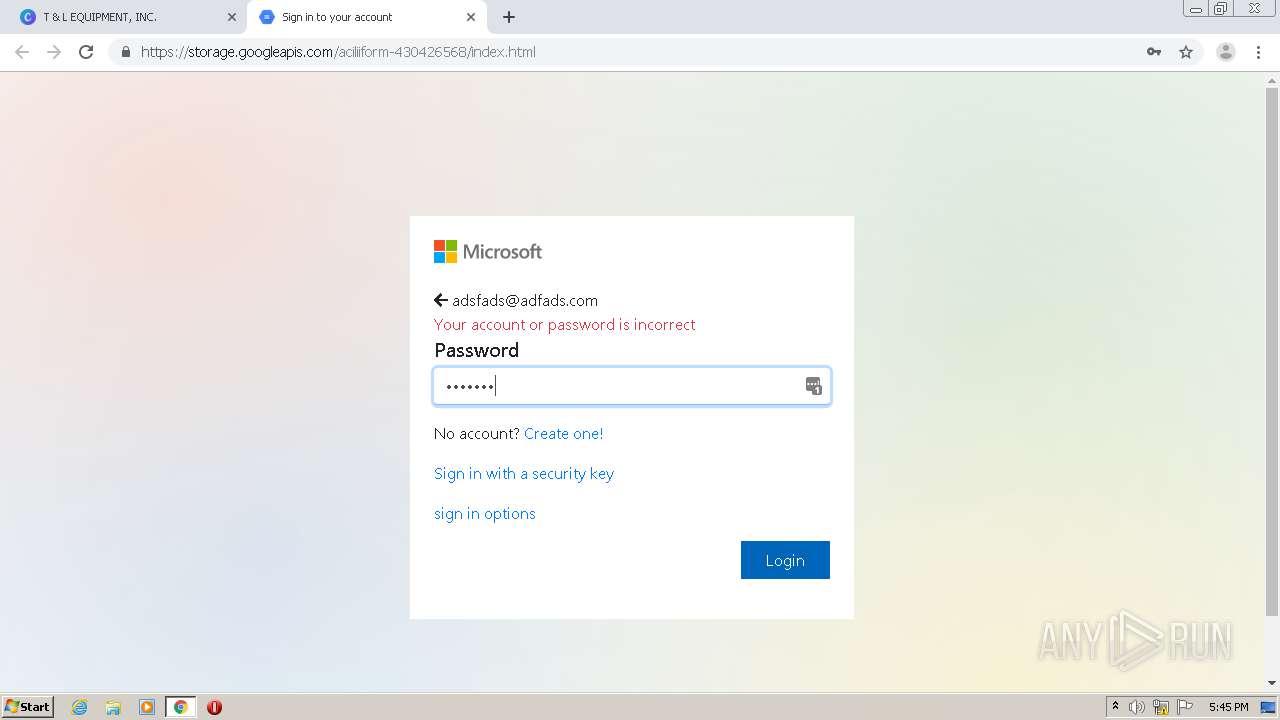1280x720 pixels.
Task: Reload the current page
Action: [86, 52]
